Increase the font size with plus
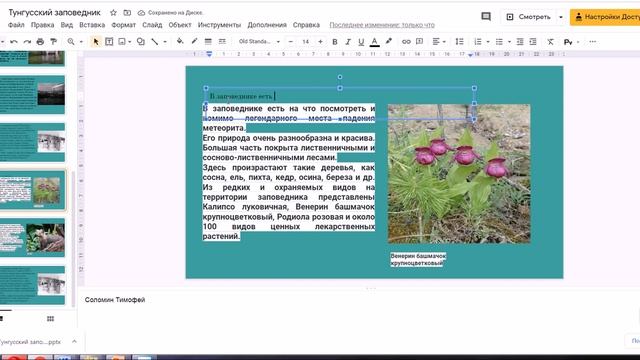The height and width of the screenshot is (360, 640). 320,42
